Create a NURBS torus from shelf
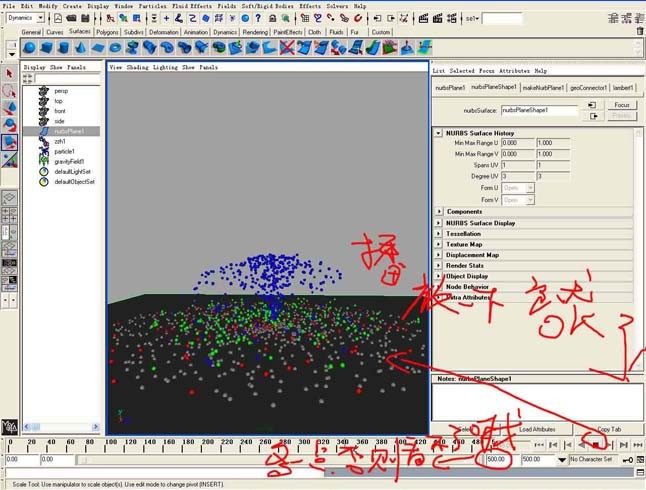This screenshot has height=490, width=646. (115, 48)
